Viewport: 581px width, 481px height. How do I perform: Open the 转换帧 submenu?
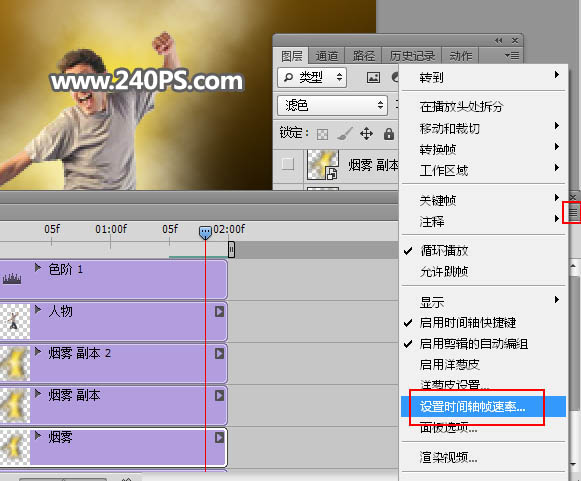click(484, 149)
